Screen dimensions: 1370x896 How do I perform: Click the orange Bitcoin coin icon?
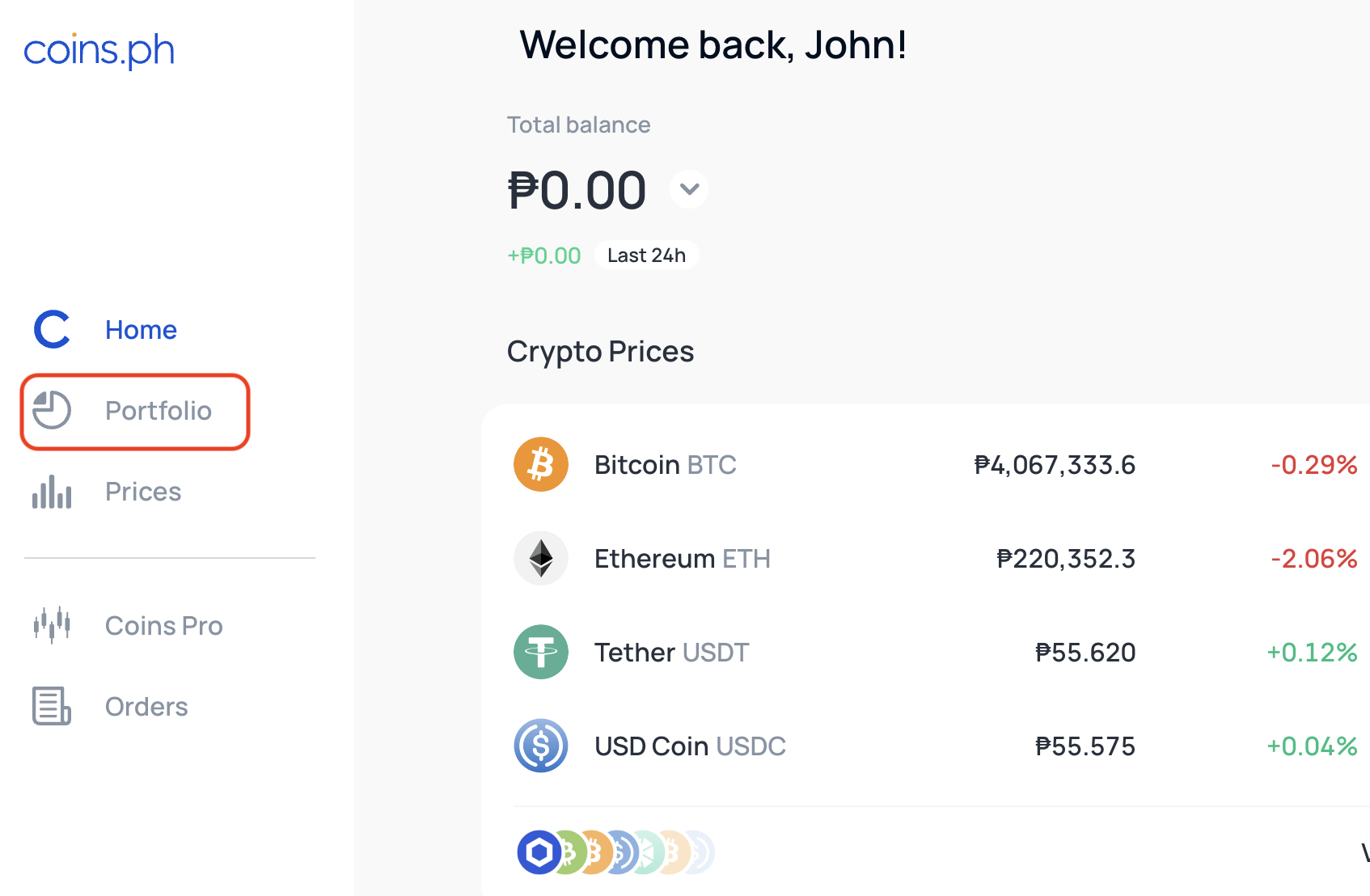coord(540,464)
